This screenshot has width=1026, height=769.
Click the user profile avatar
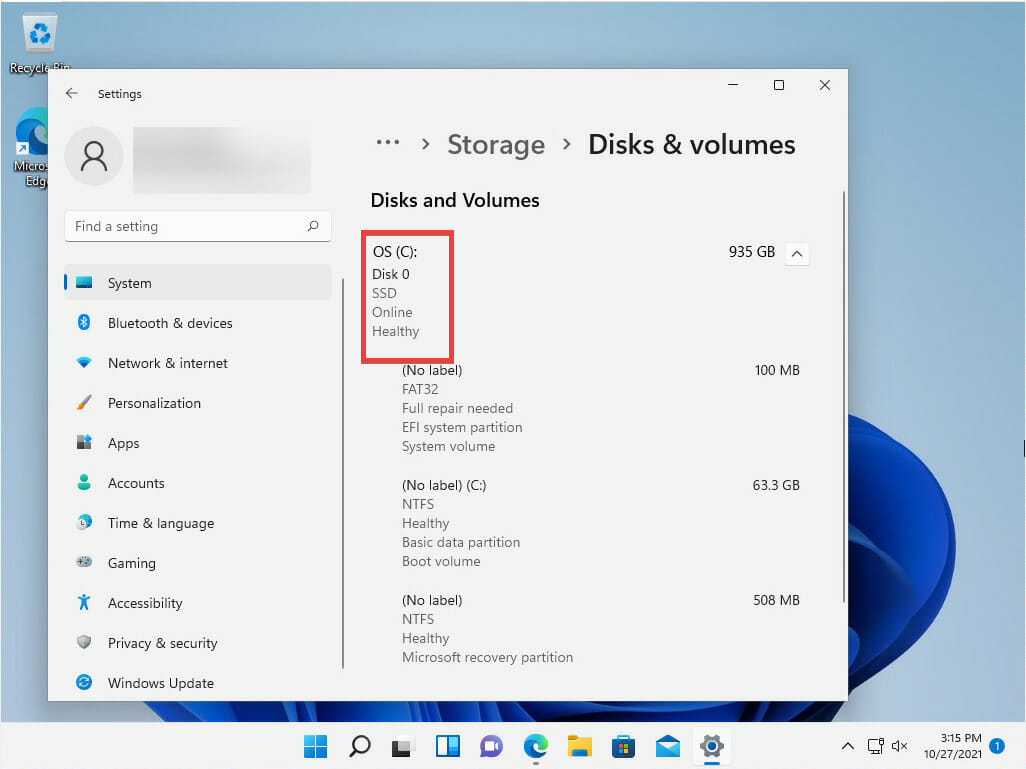click(94, 156)
